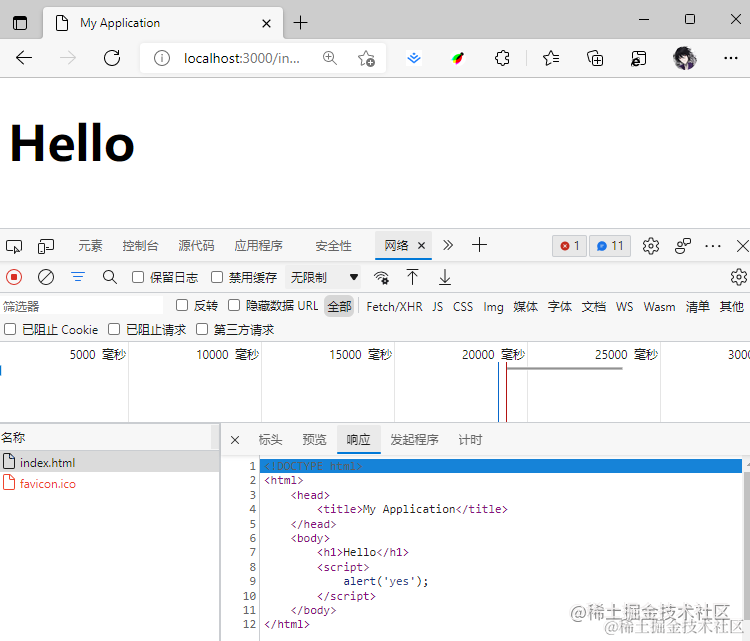Open the 预览 request detail tab
The height and width of the screenshot is (641, 750).
coord(314,440)
